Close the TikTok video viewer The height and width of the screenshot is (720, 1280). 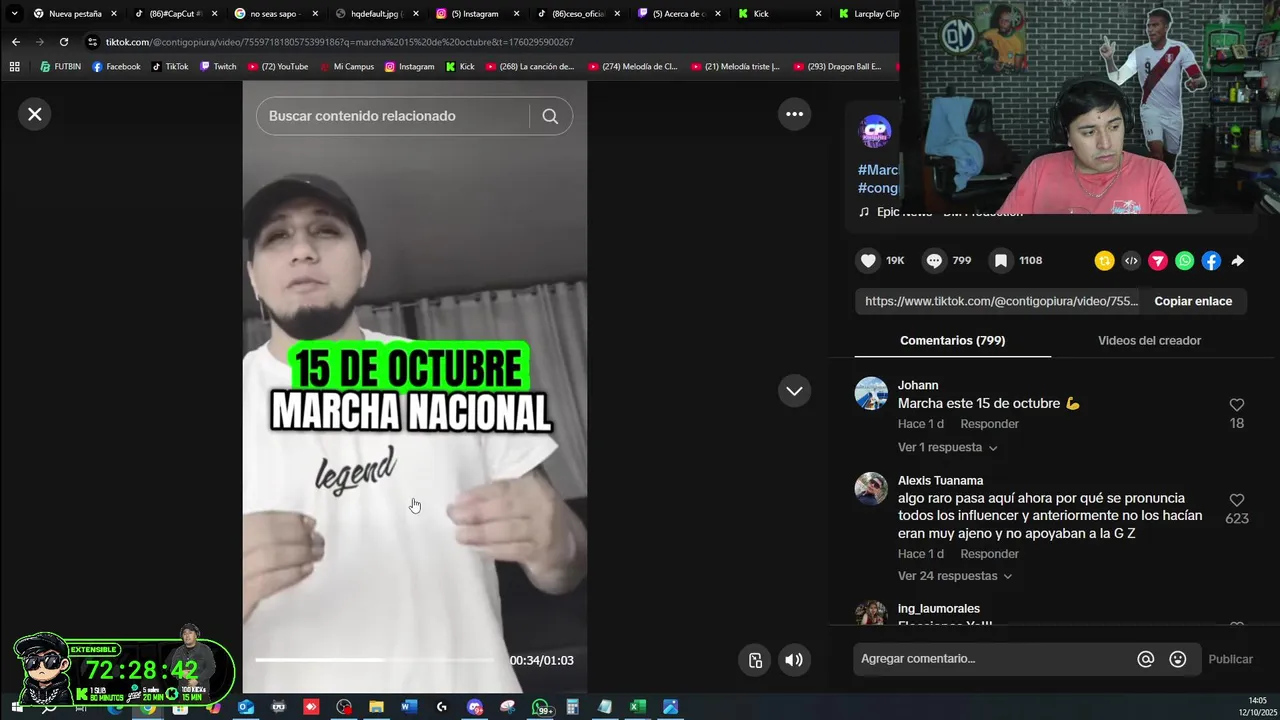click(x=35, y=114)
